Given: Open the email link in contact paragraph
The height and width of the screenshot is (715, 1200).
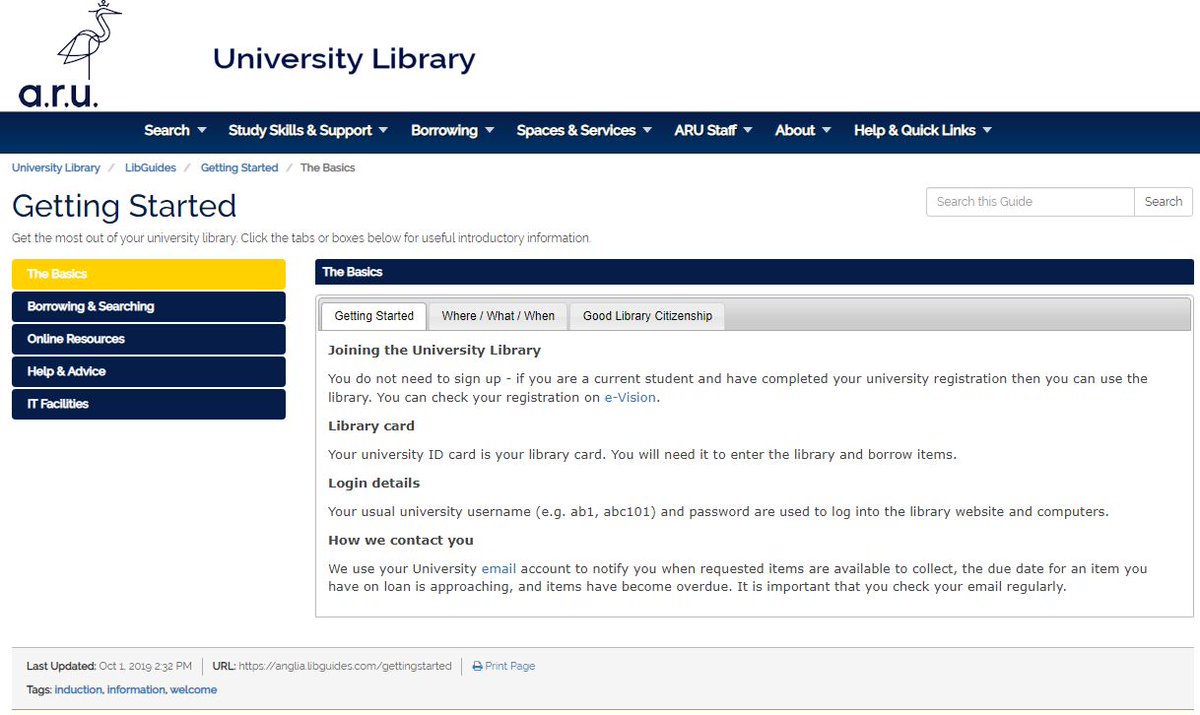Looking at the screenshot, I should tap(499, 568).
